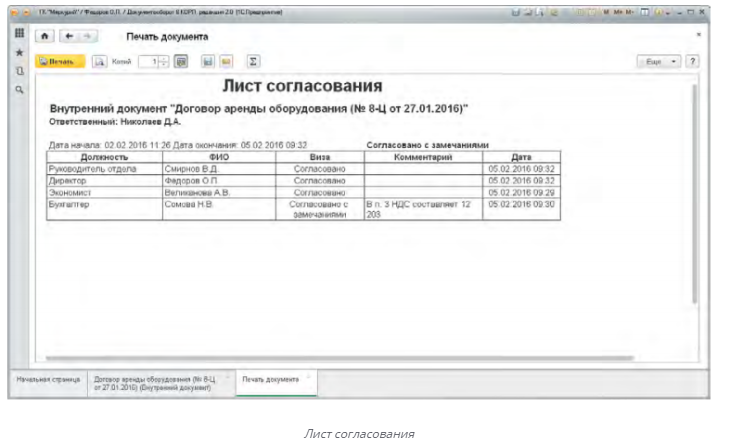This screenshot has height=448, width=729.
Task: Click the Sigma sum toolbar icon
Action: click(253, 62)
